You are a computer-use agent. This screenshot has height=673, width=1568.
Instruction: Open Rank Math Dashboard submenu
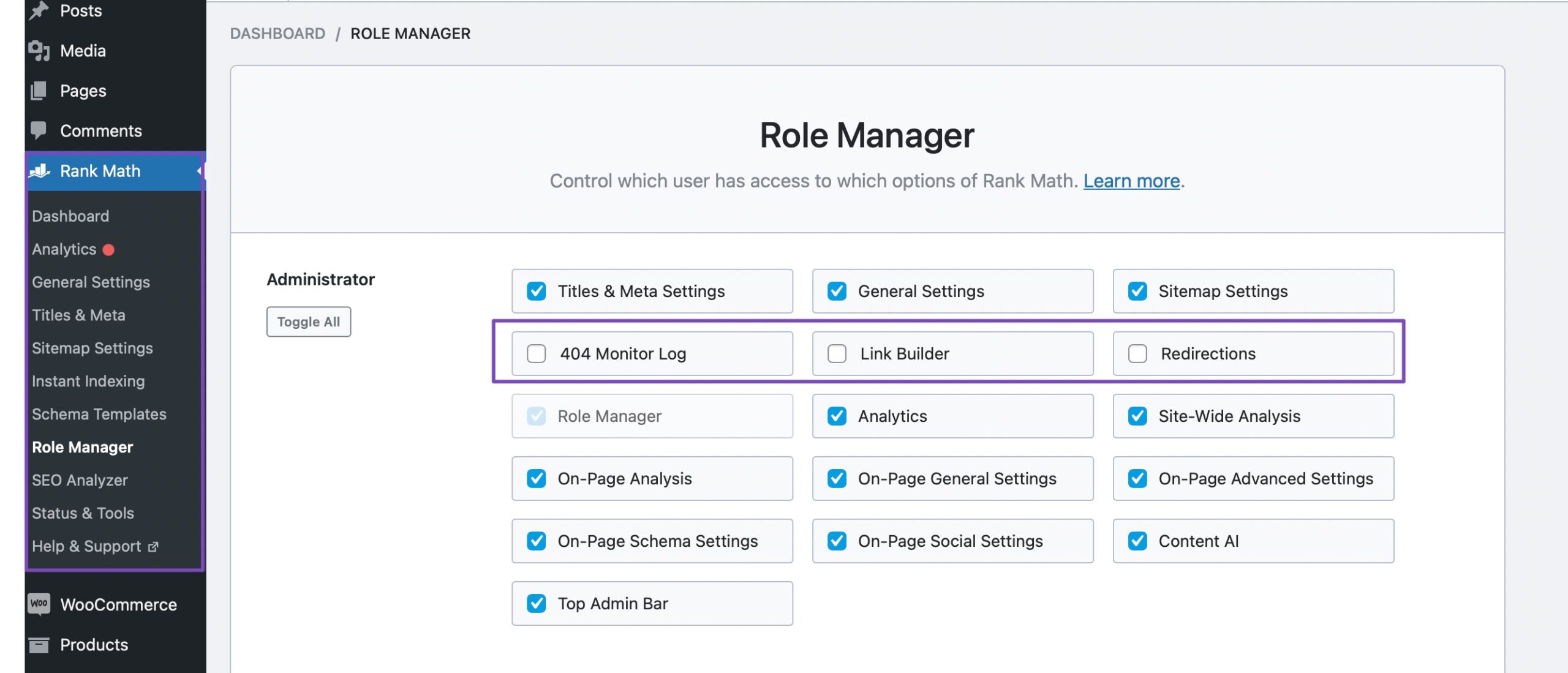point(70,216)
